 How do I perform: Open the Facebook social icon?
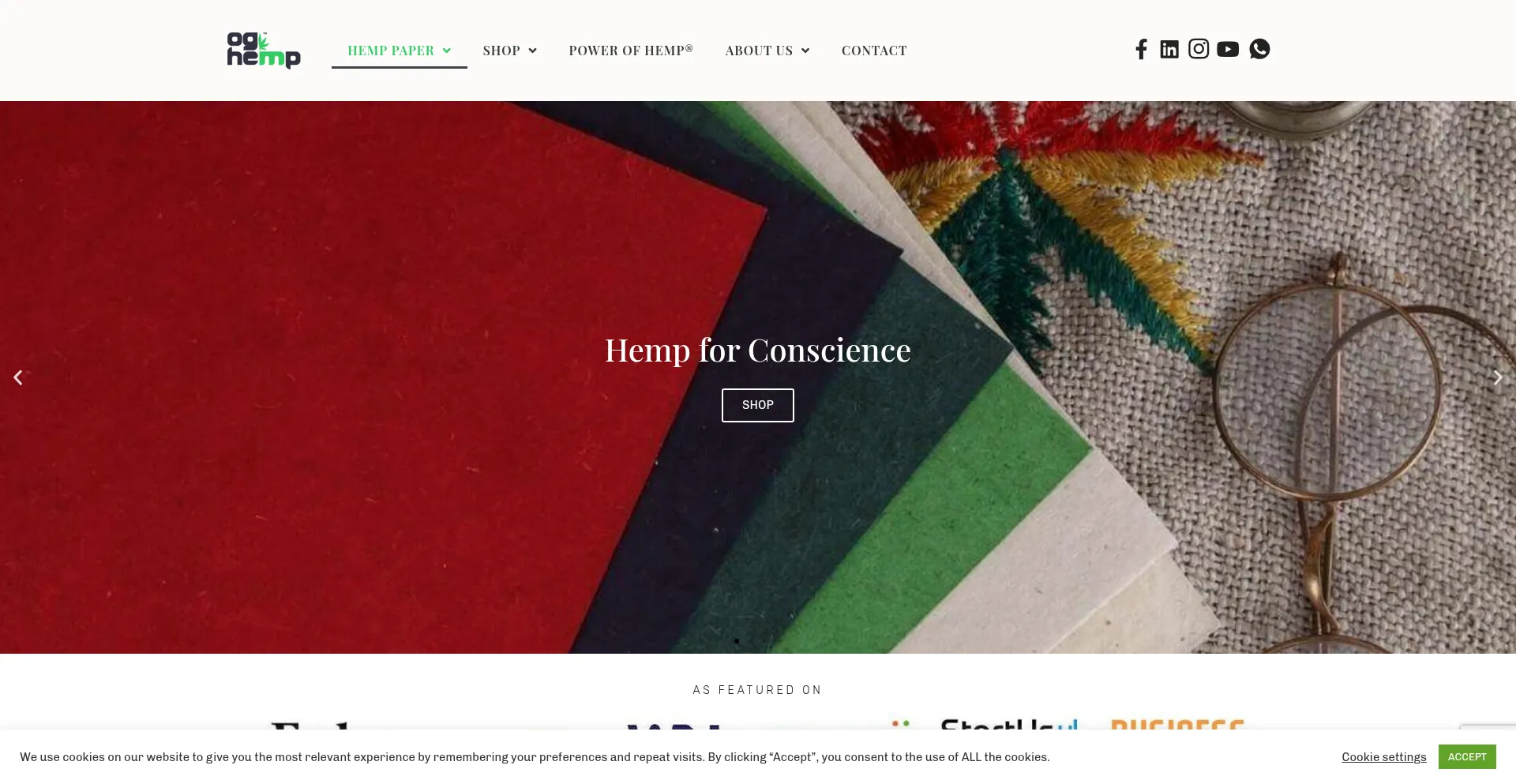point(1141,49)
